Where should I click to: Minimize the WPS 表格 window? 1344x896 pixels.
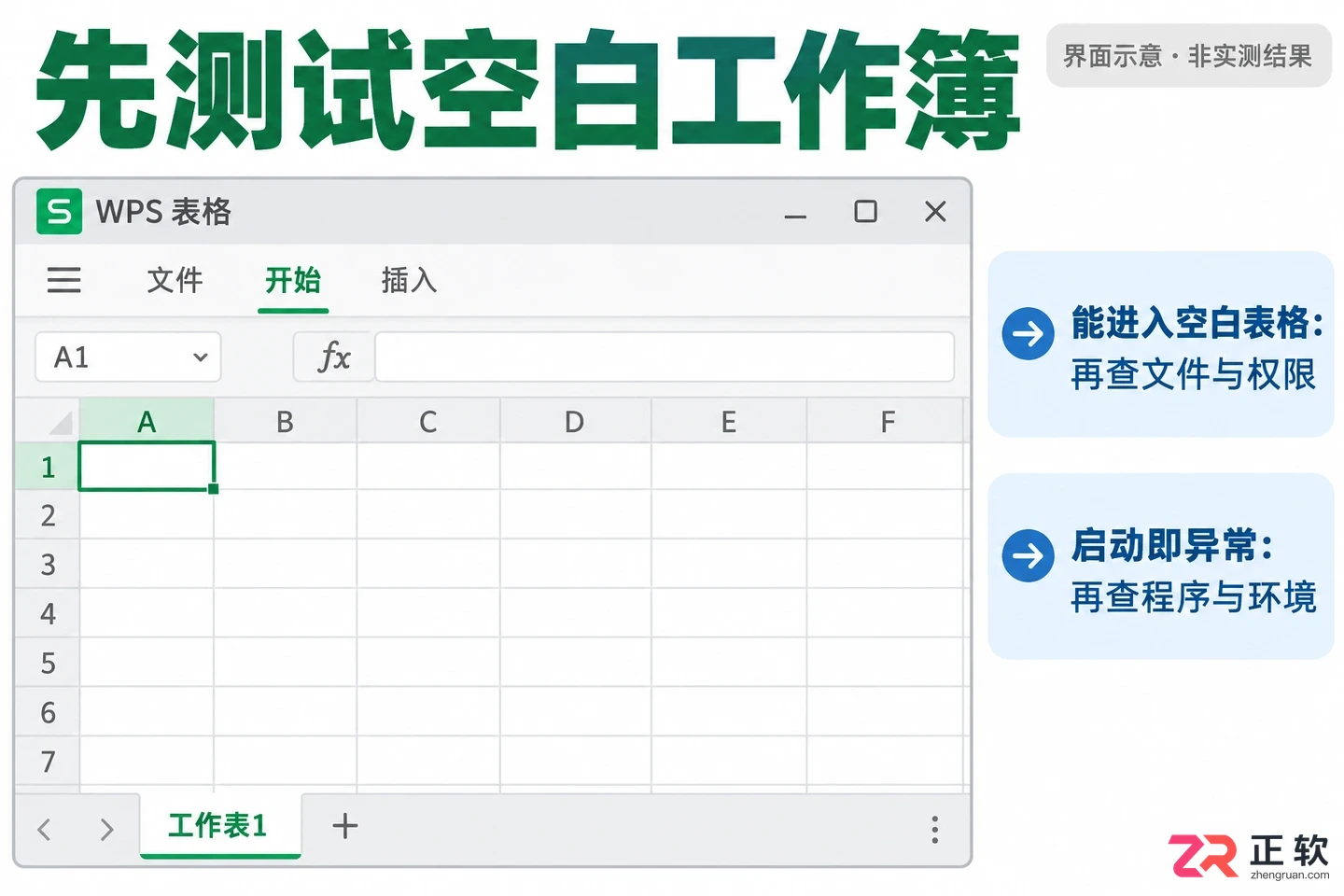795,216
